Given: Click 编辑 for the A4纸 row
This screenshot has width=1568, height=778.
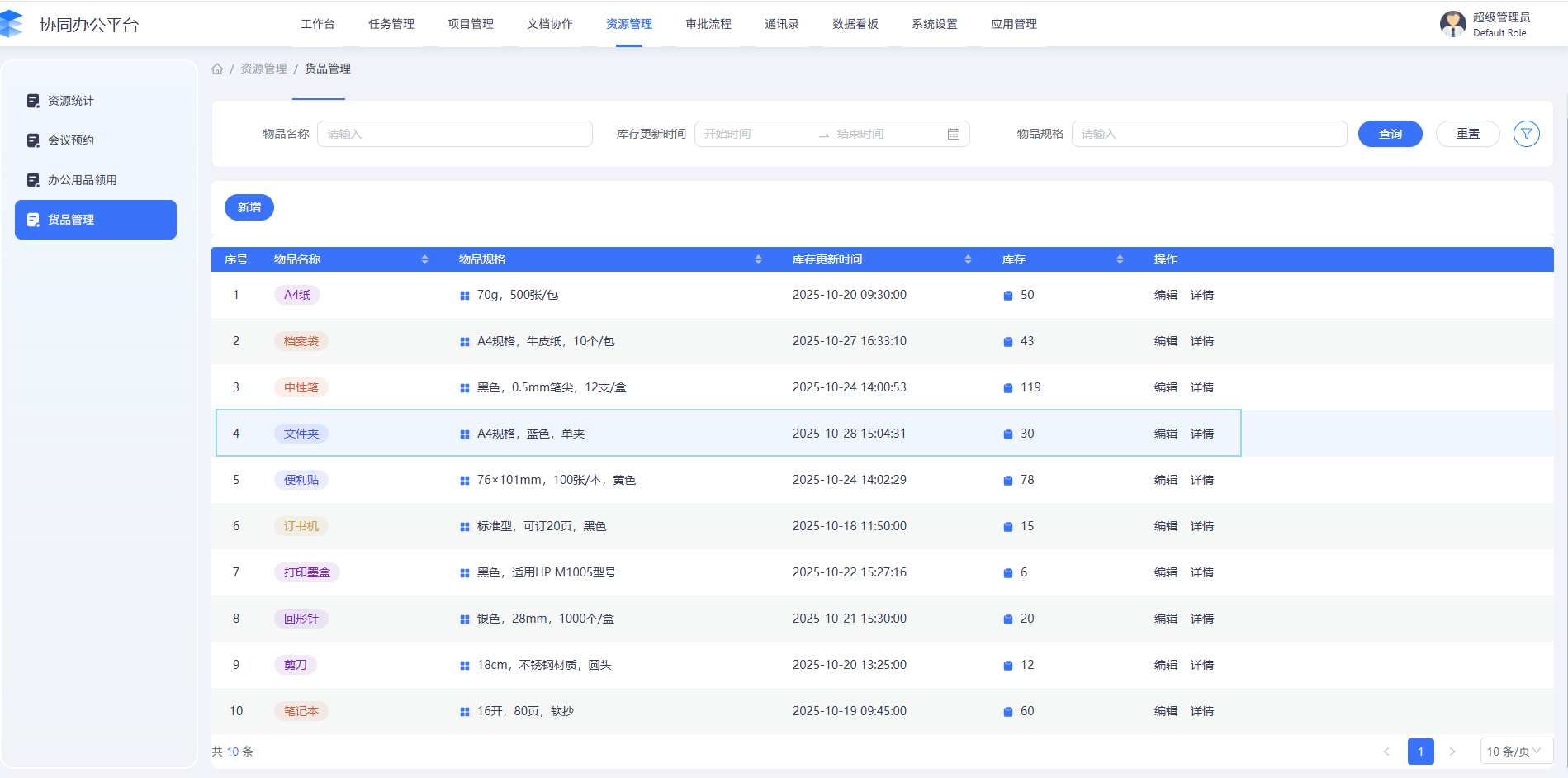Looking at the screenshot, I should tap(1165, 295).
